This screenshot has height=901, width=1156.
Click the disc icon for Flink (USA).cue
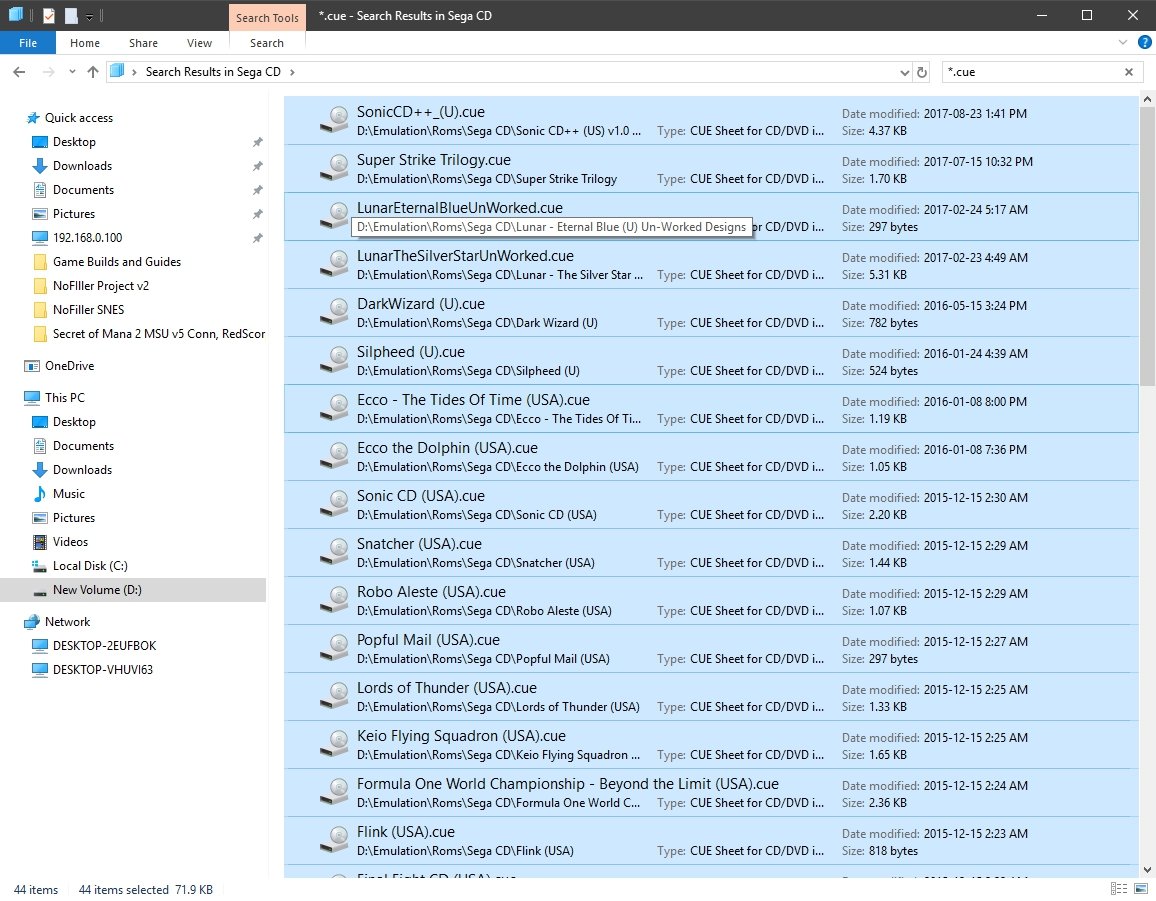(x=335, y=841)
